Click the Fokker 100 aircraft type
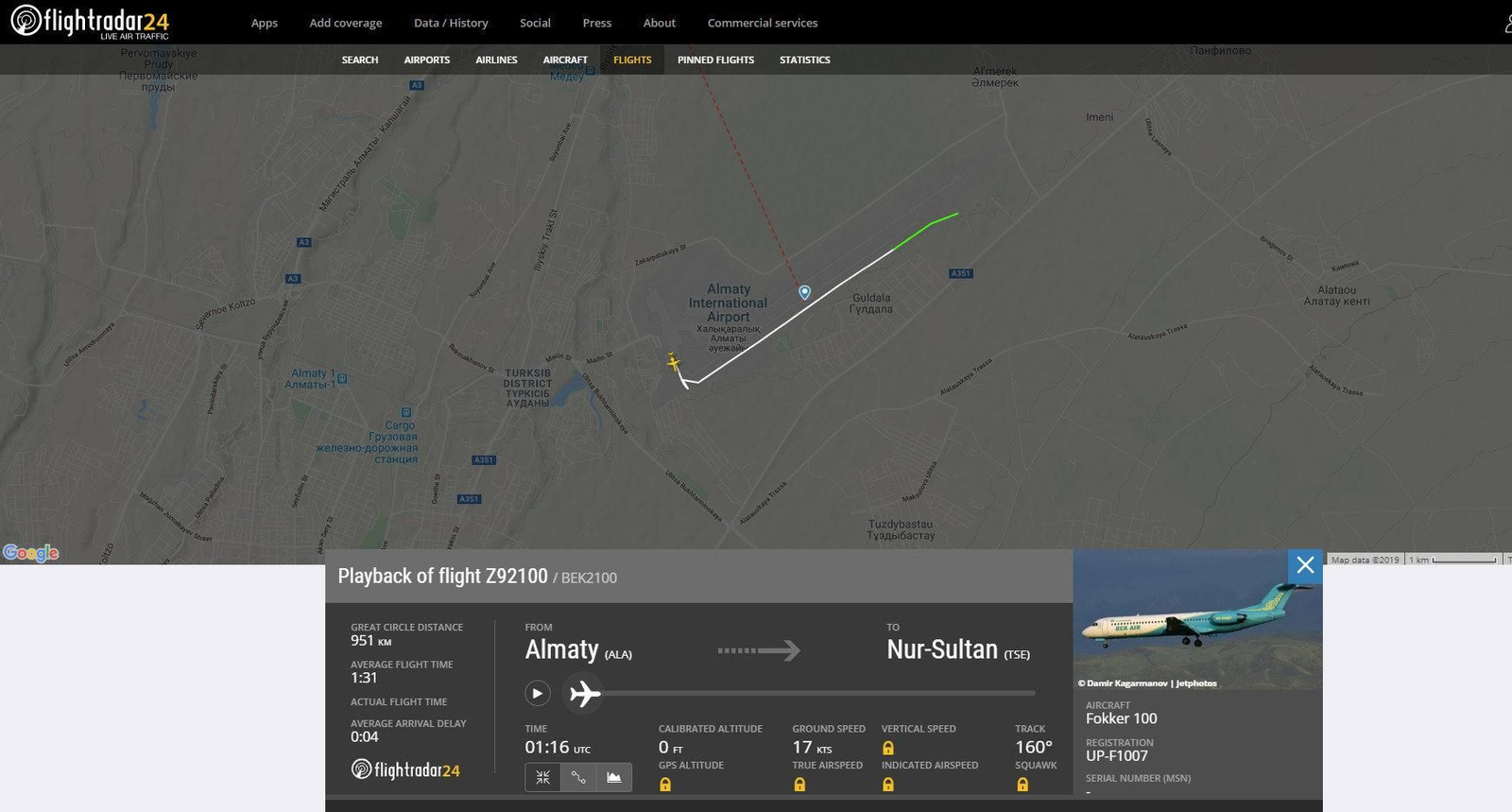 [1121, 718]
